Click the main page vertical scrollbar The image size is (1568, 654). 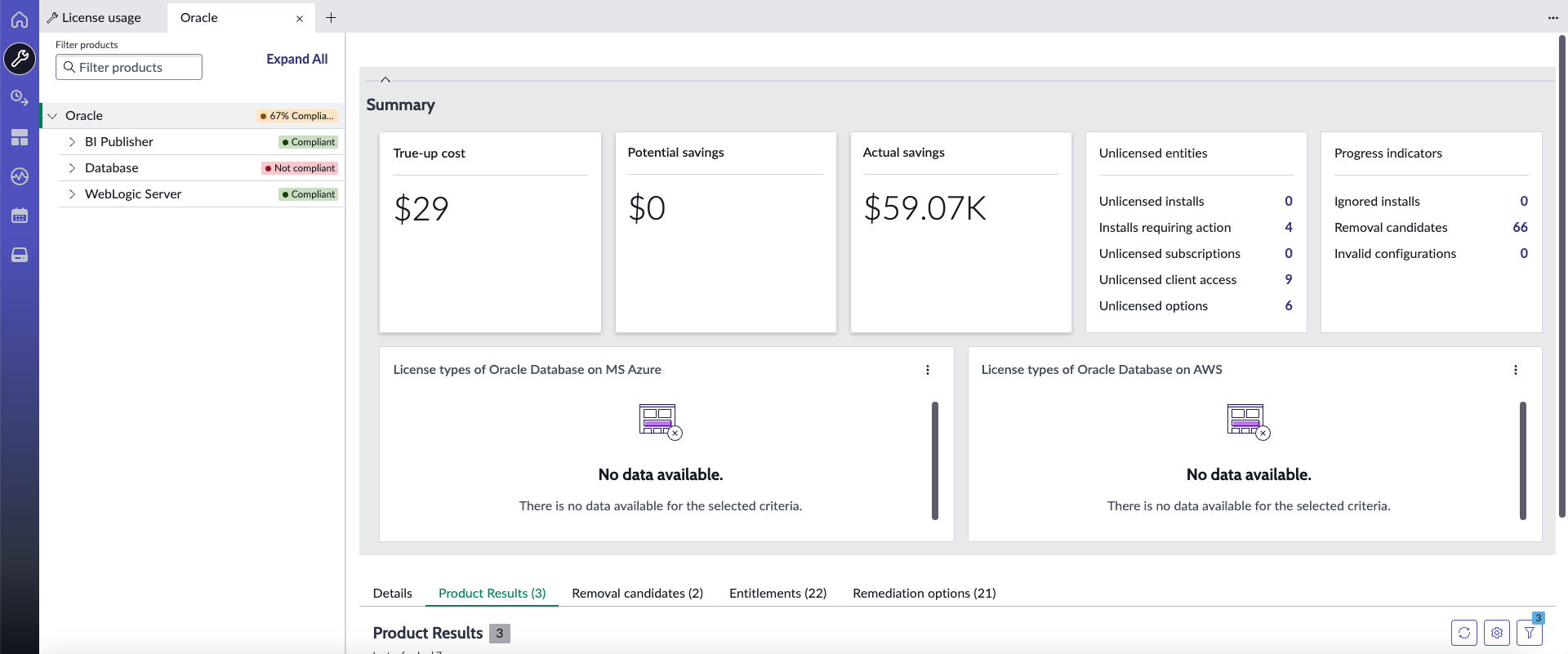tap(1562, 276)
